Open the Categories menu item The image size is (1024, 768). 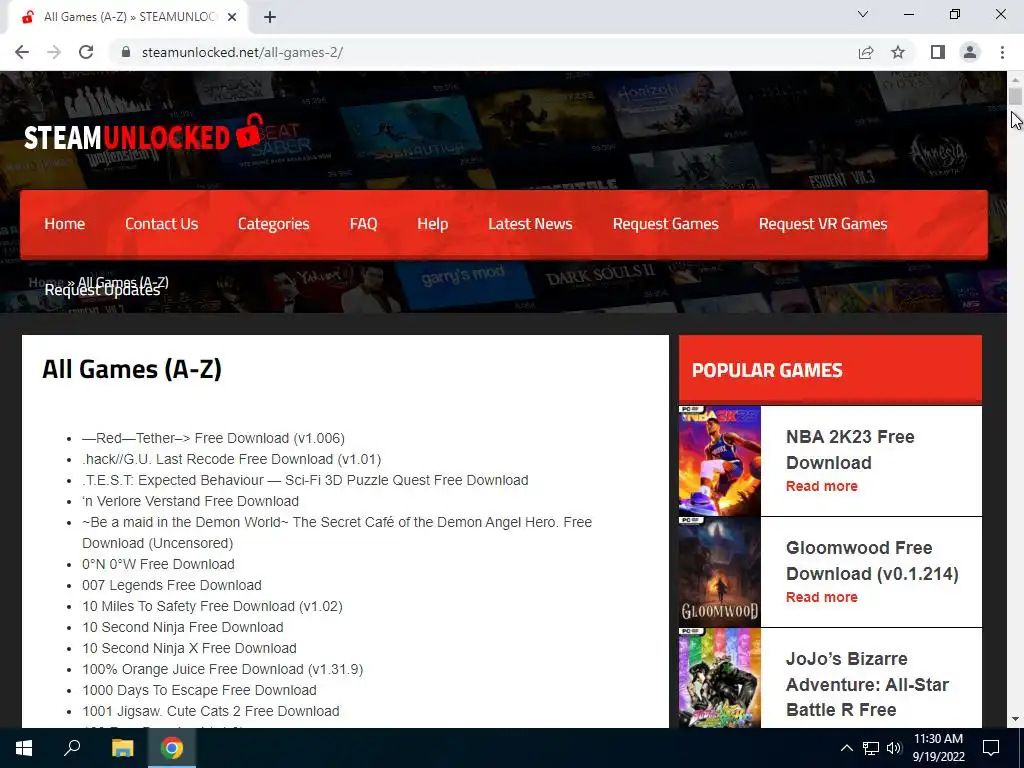click(x=274, y=224)
